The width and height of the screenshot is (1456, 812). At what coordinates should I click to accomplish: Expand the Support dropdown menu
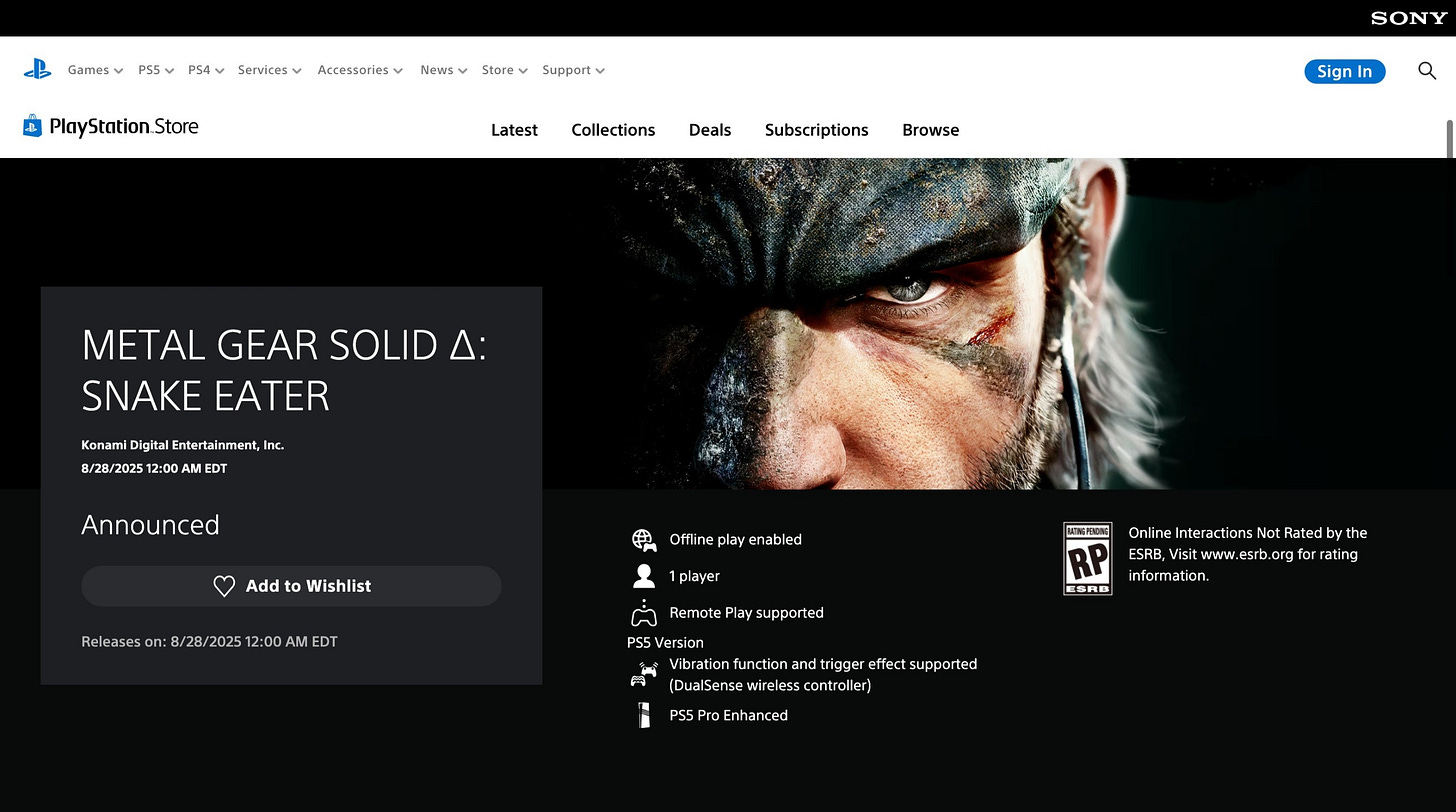click(574, 70)
